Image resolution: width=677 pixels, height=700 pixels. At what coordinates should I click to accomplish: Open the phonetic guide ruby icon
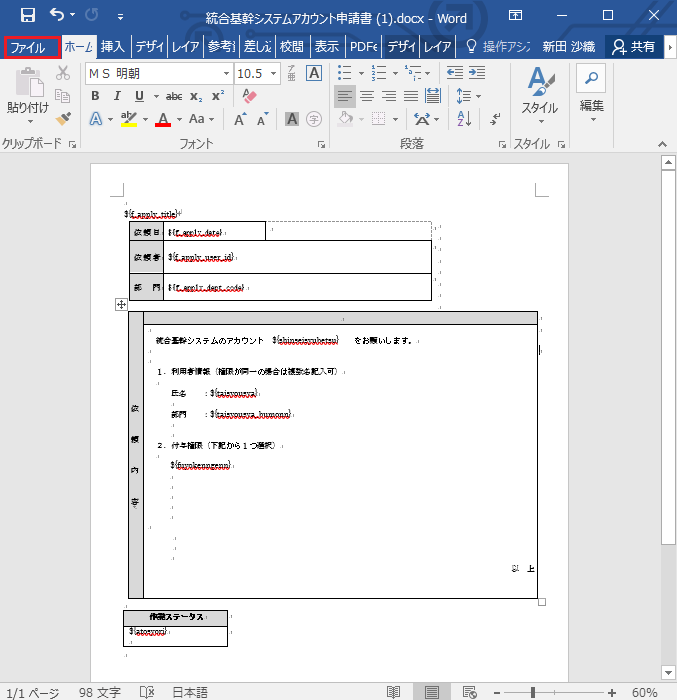(292, 73)
